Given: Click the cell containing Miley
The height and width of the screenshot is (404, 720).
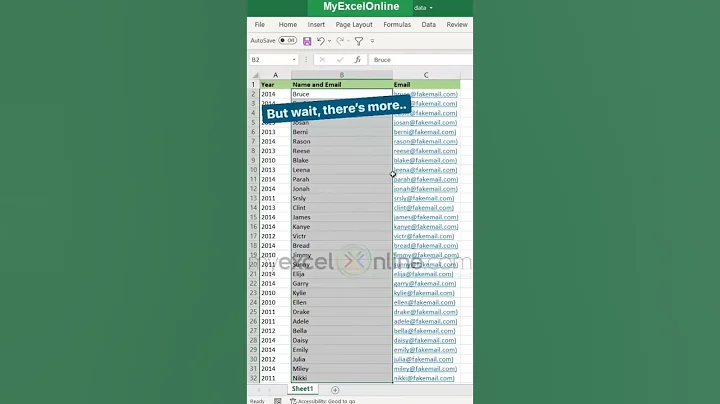Looking at the screenshot, I should pyautogui.click(x=342, y=369).
